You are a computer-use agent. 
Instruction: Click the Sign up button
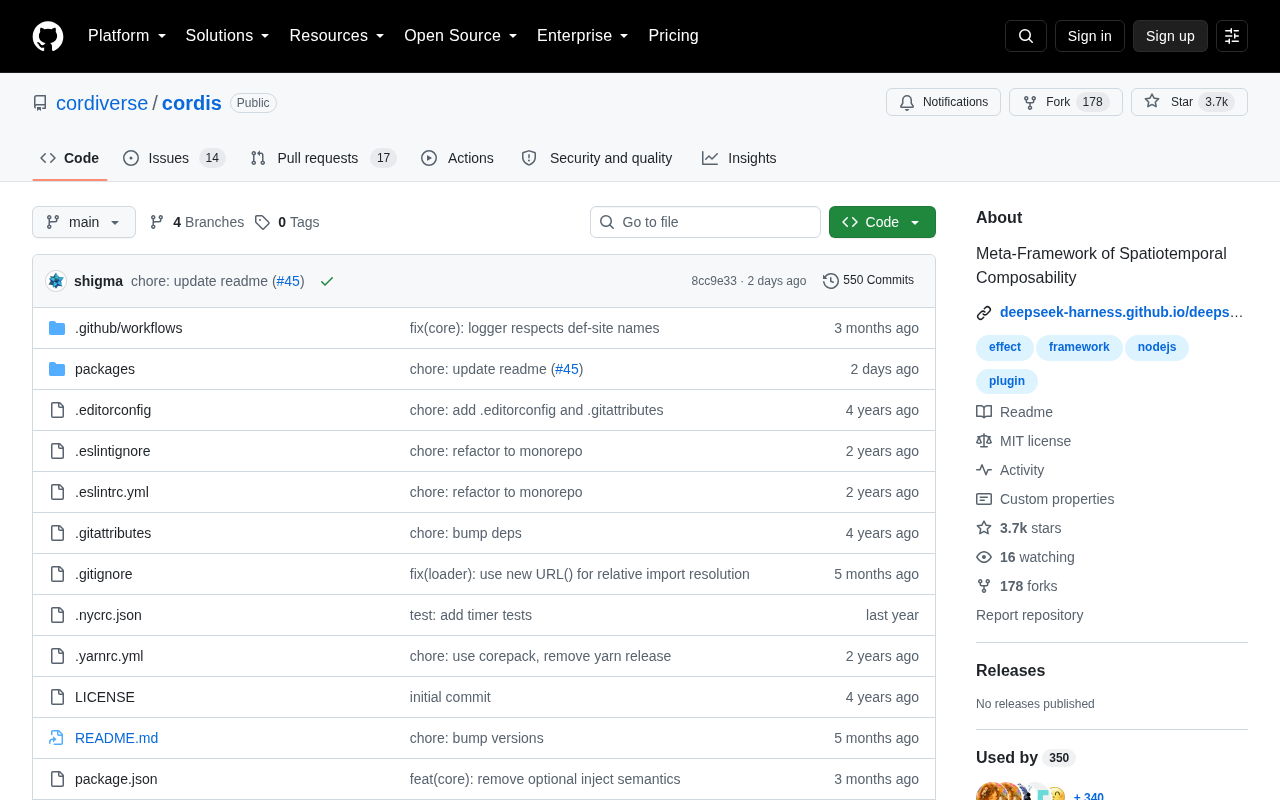tap(1170, 36)
